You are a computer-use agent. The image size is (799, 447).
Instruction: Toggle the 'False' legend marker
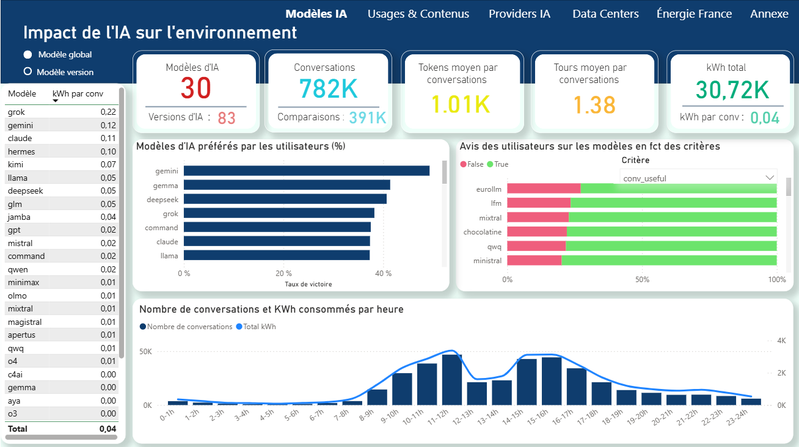pyautogui.click(x=463, y=163)
